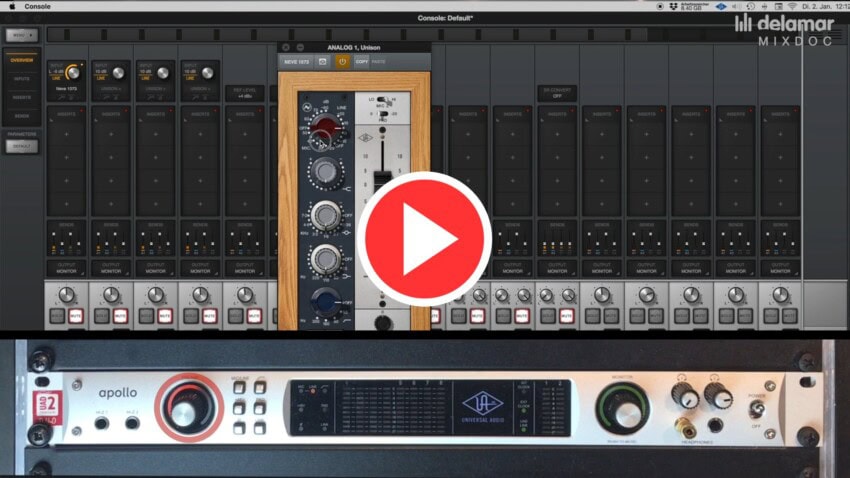Image resolution: width=850 pixels, height=478 pixels.
Task: Click the pan knob of the Neve 1073 channel
Action: pos(67,295)
